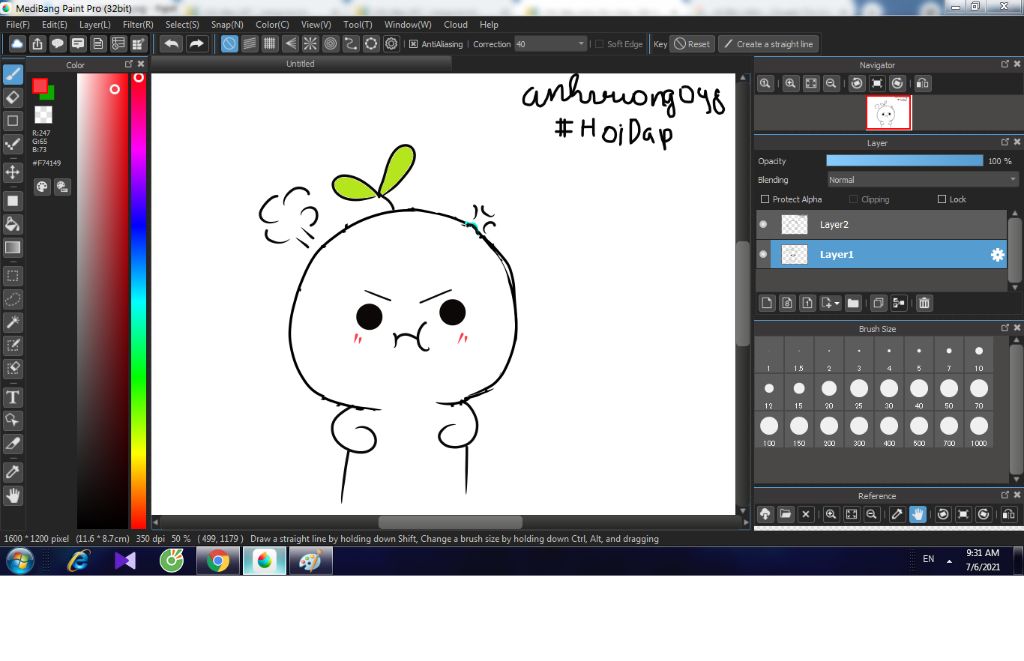This screenshot has width=1024, height=661.
Task: Delete layer with the trash icon
Action: point(924,303)
